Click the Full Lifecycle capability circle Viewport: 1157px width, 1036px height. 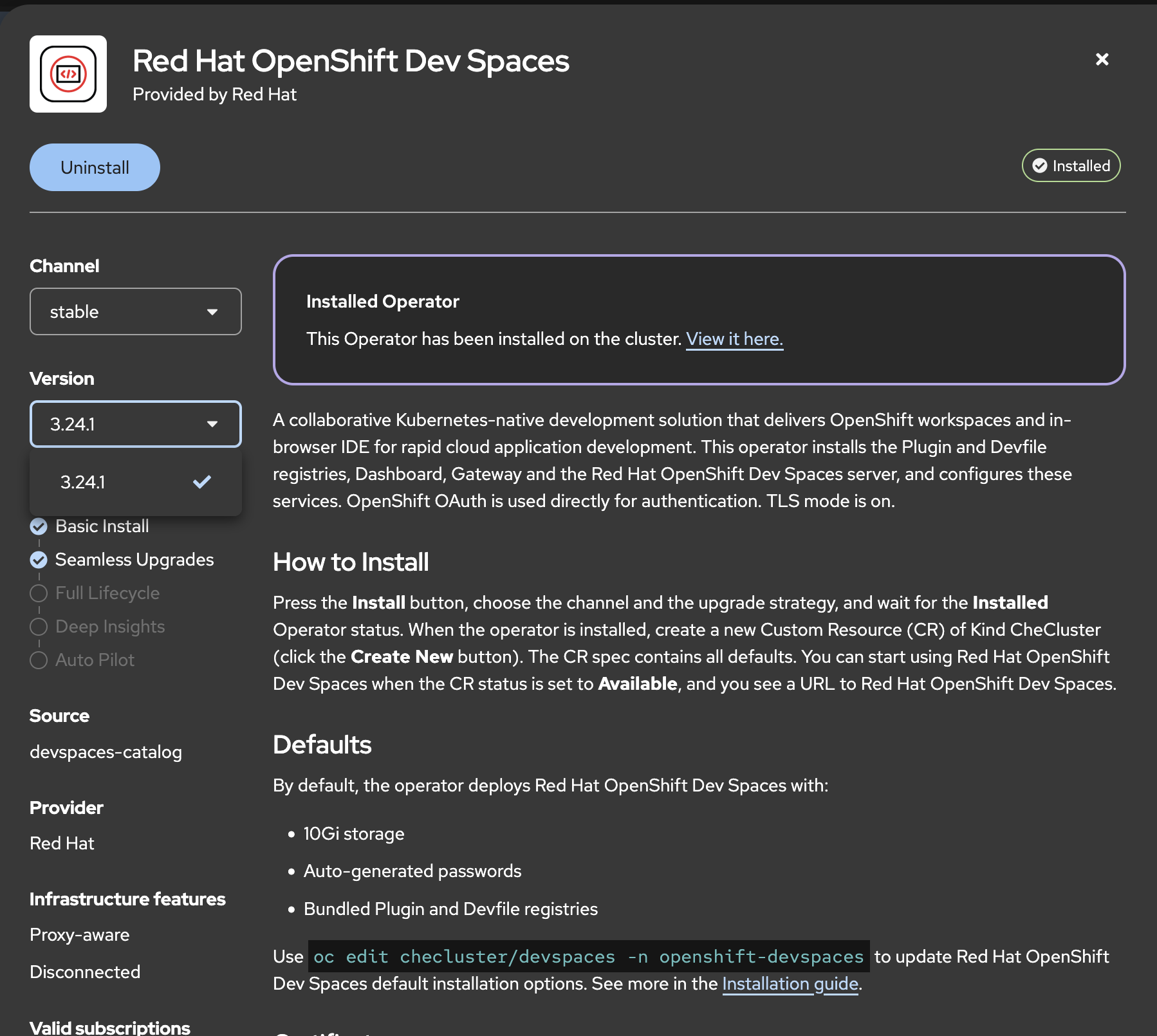pos(39,593)
